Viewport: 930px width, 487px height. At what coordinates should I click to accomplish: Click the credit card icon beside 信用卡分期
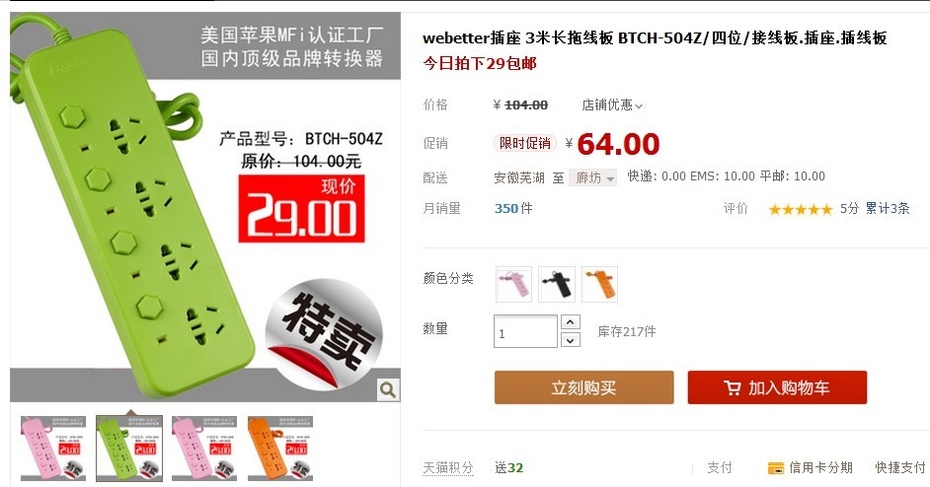776,468
